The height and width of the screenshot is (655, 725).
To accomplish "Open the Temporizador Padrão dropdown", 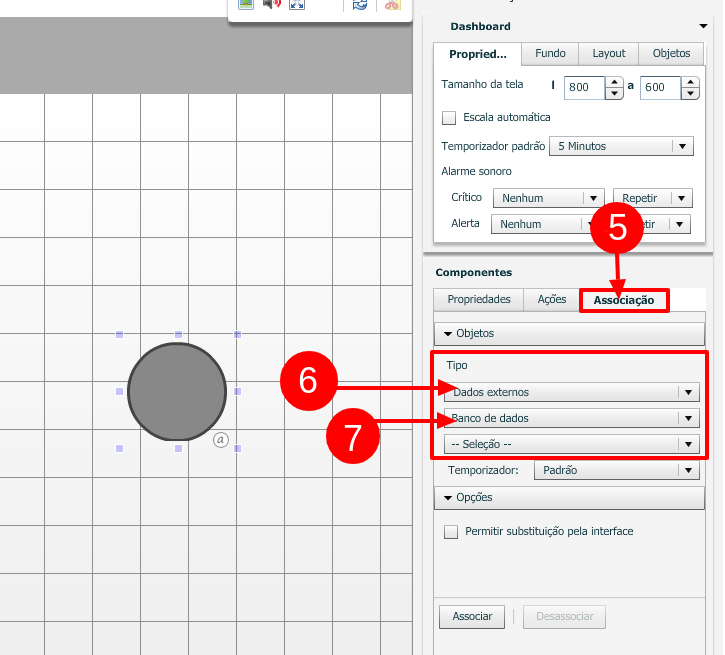I will (x=616, y=471).
